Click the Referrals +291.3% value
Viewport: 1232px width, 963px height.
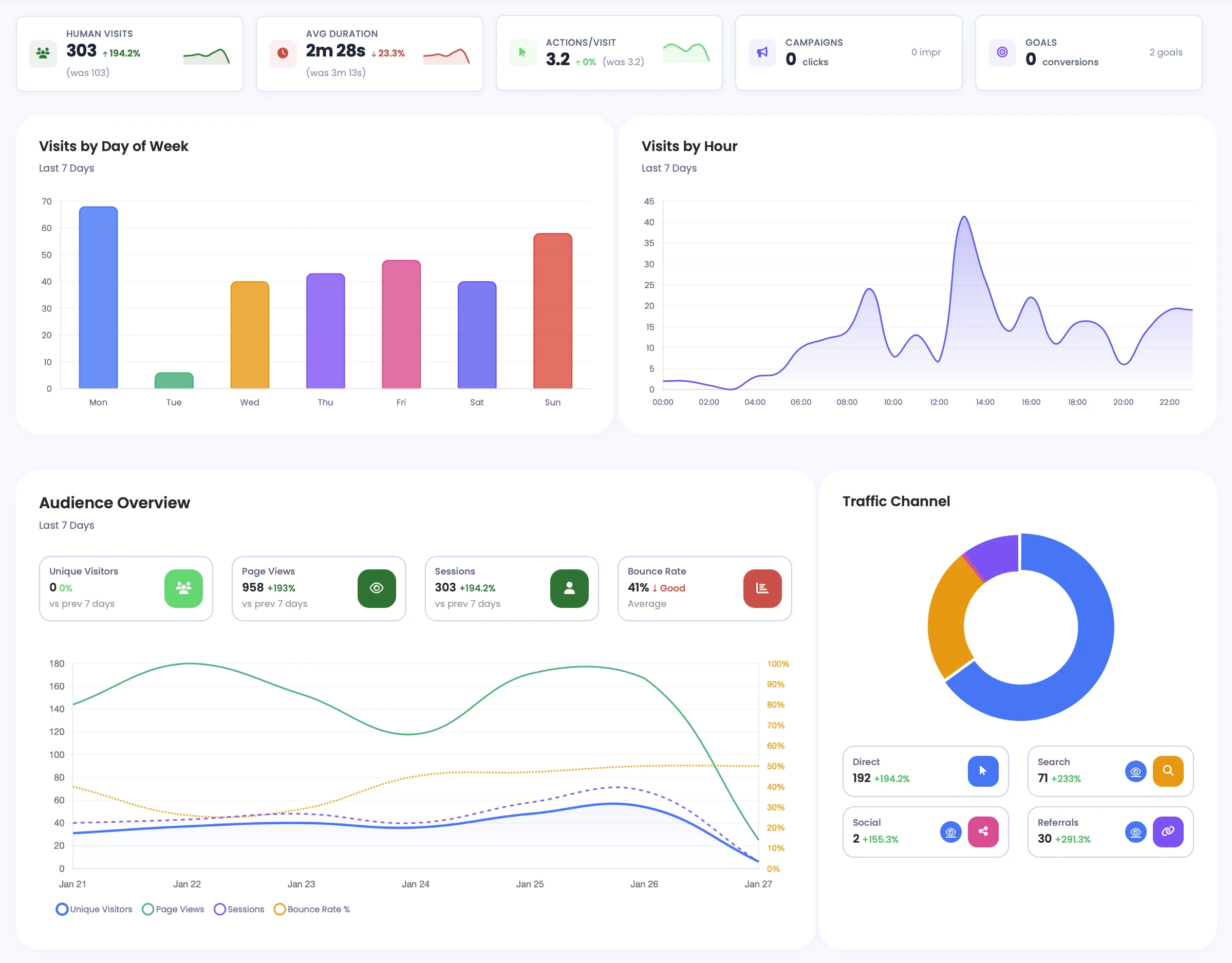coord(1072,839)
